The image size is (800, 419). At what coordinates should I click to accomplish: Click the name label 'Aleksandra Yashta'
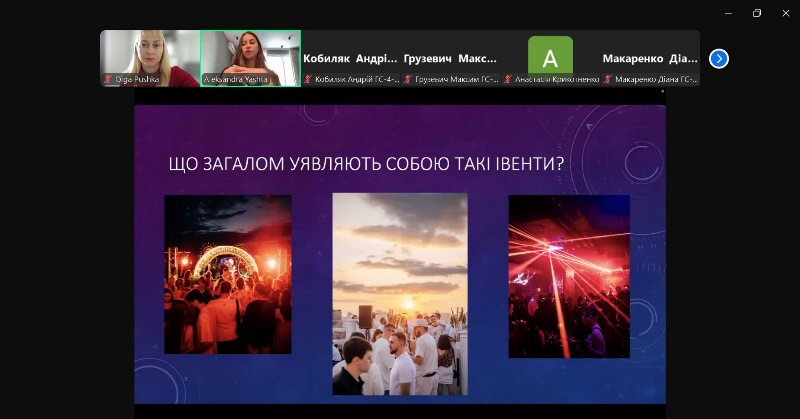click(236, 79)
